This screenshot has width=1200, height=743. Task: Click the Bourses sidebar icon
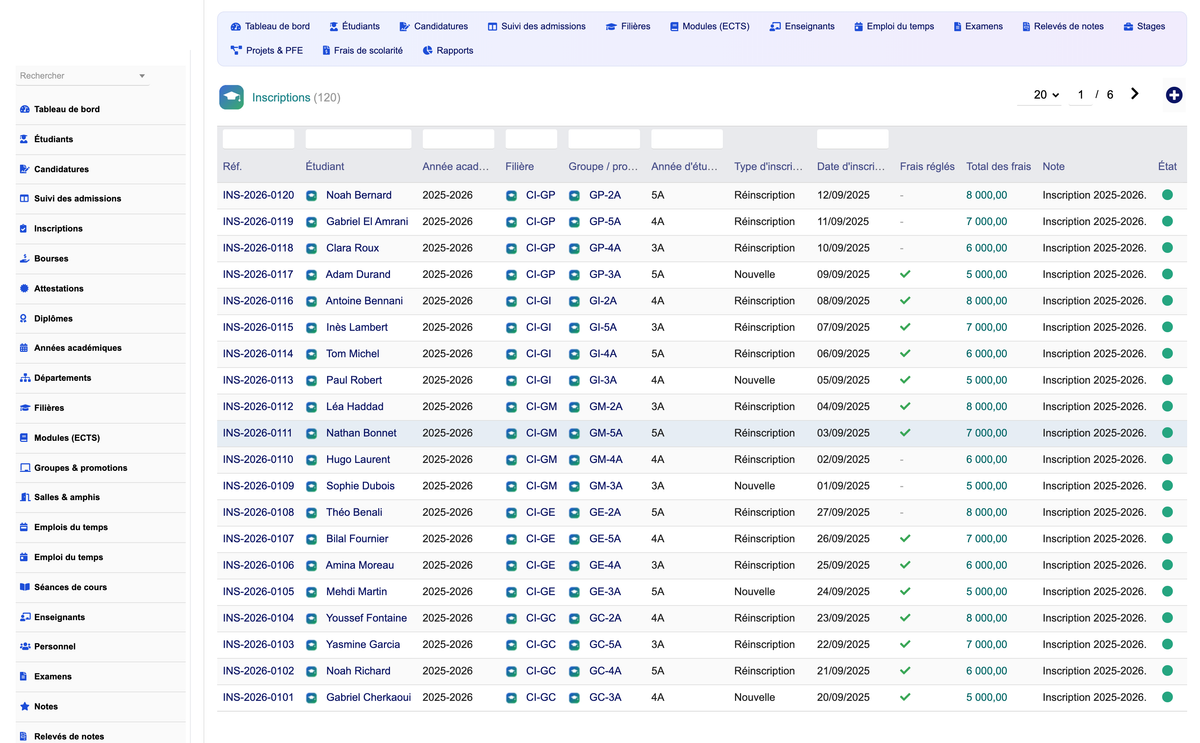point(24,258)
